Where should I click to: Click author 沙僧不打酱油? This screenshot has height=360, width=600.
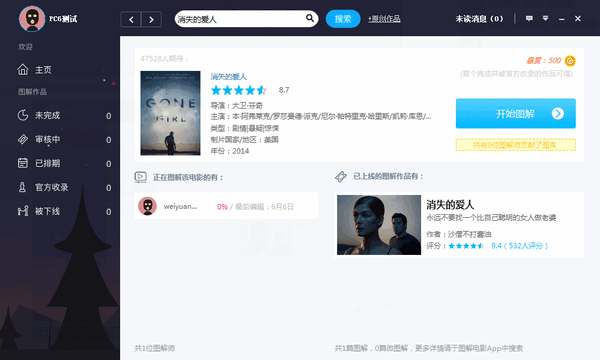(469, 235)
